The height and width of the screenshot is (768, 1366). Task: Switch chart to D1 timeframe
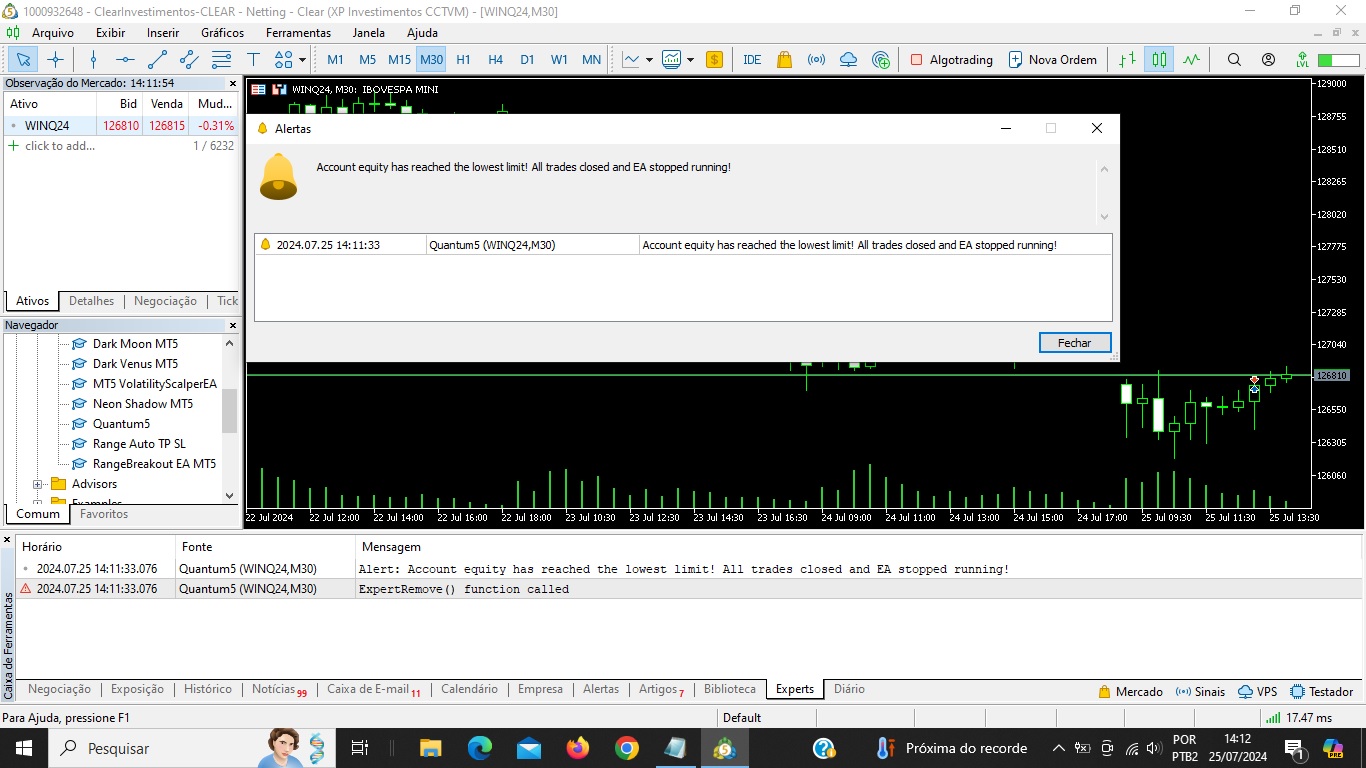[x=527, y=59]
